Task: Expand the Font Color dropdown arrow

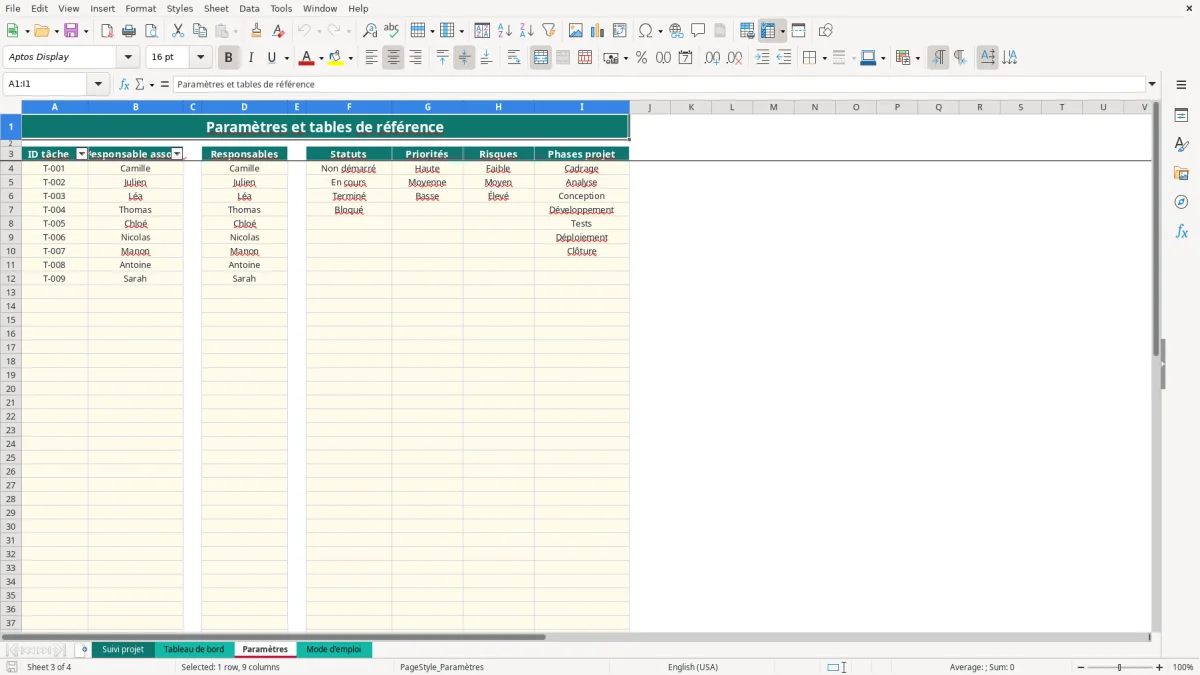Action: click(321, 58)
